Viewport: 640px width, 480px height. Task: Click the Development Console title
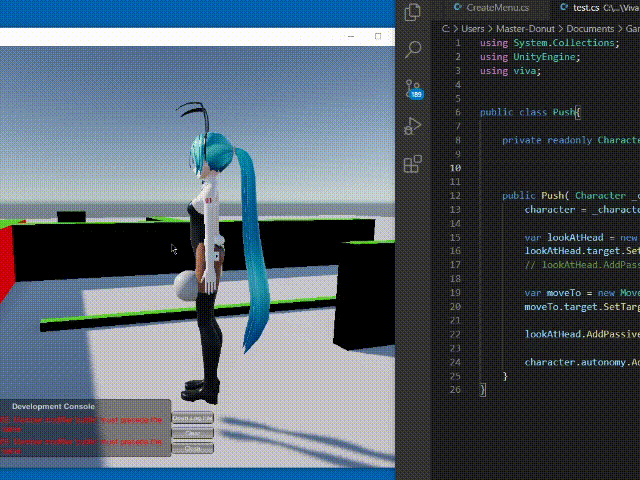53,407
